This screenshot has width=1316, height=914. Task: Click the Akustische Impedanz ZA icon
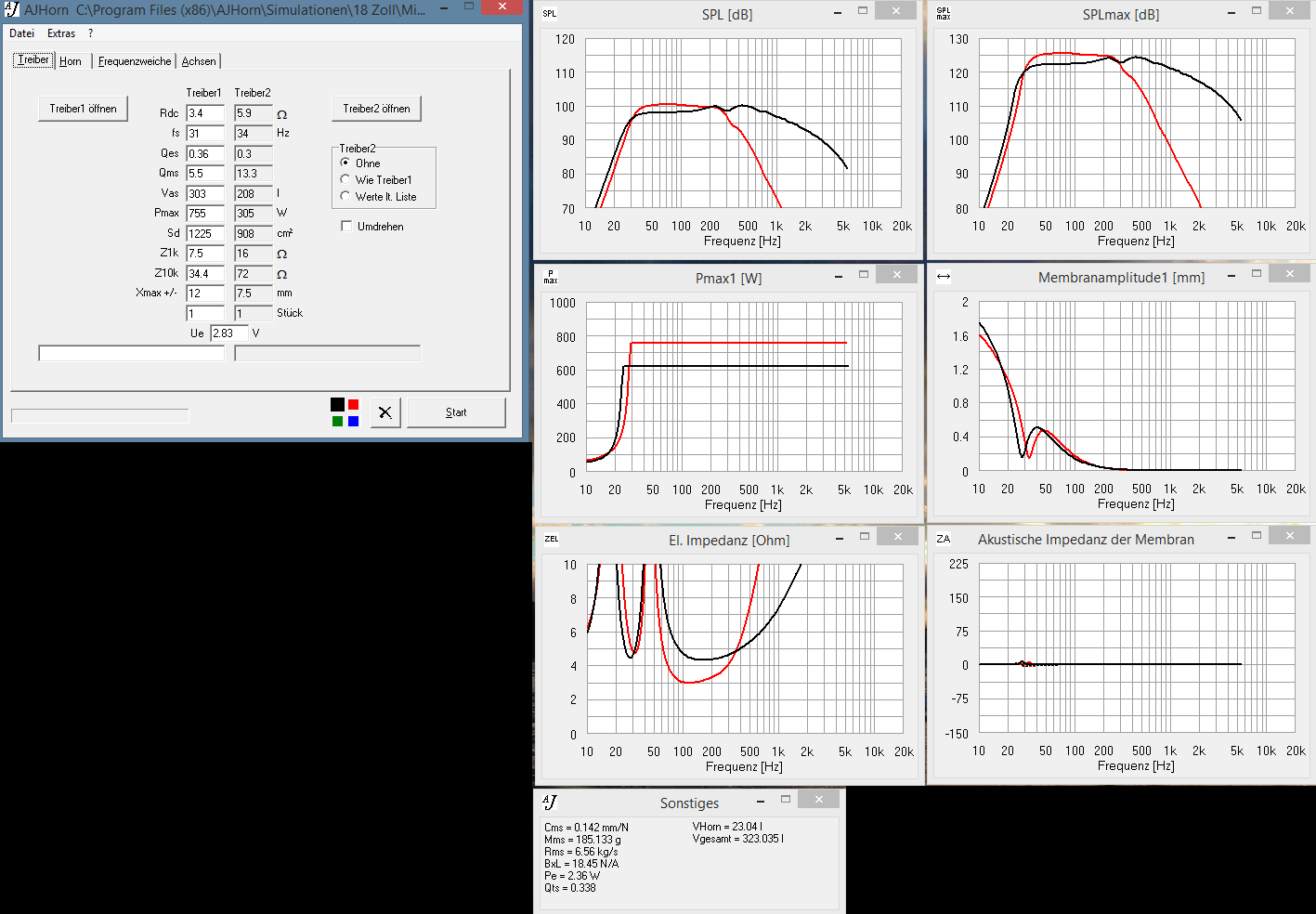(x=944, y=540)
